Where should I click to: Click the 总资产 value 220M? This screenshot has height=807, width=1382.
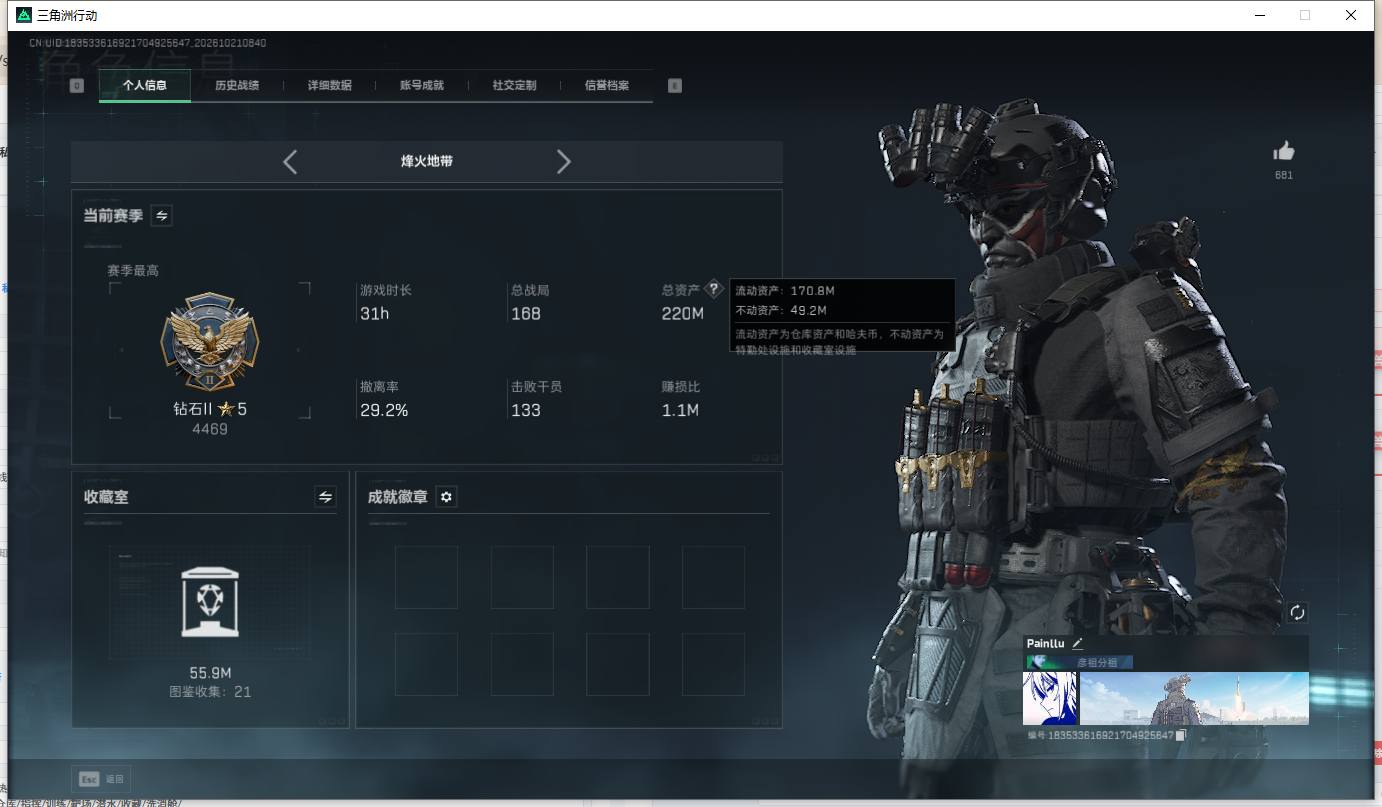[x=683, y=314]
